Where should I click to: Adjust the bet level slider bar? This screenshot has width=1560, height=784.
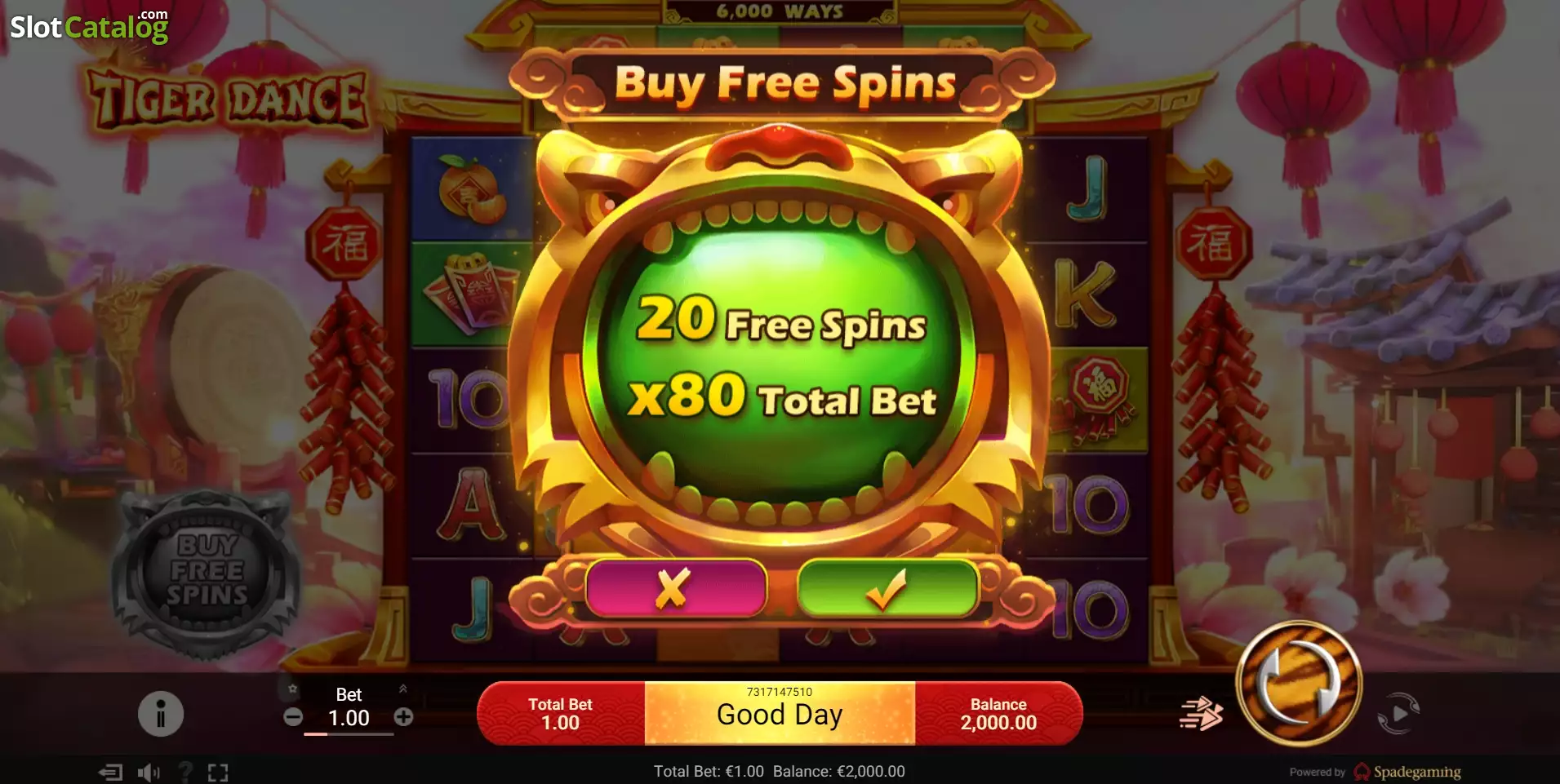(349, 734)
